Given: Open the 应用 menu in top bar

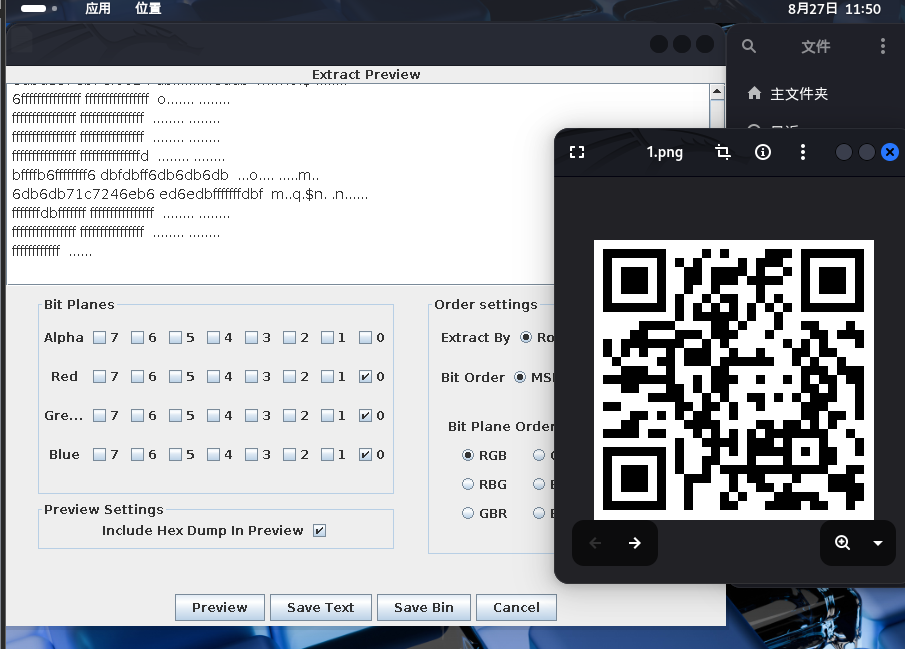Looking at the screenshot, I should (x=98, y=8).
